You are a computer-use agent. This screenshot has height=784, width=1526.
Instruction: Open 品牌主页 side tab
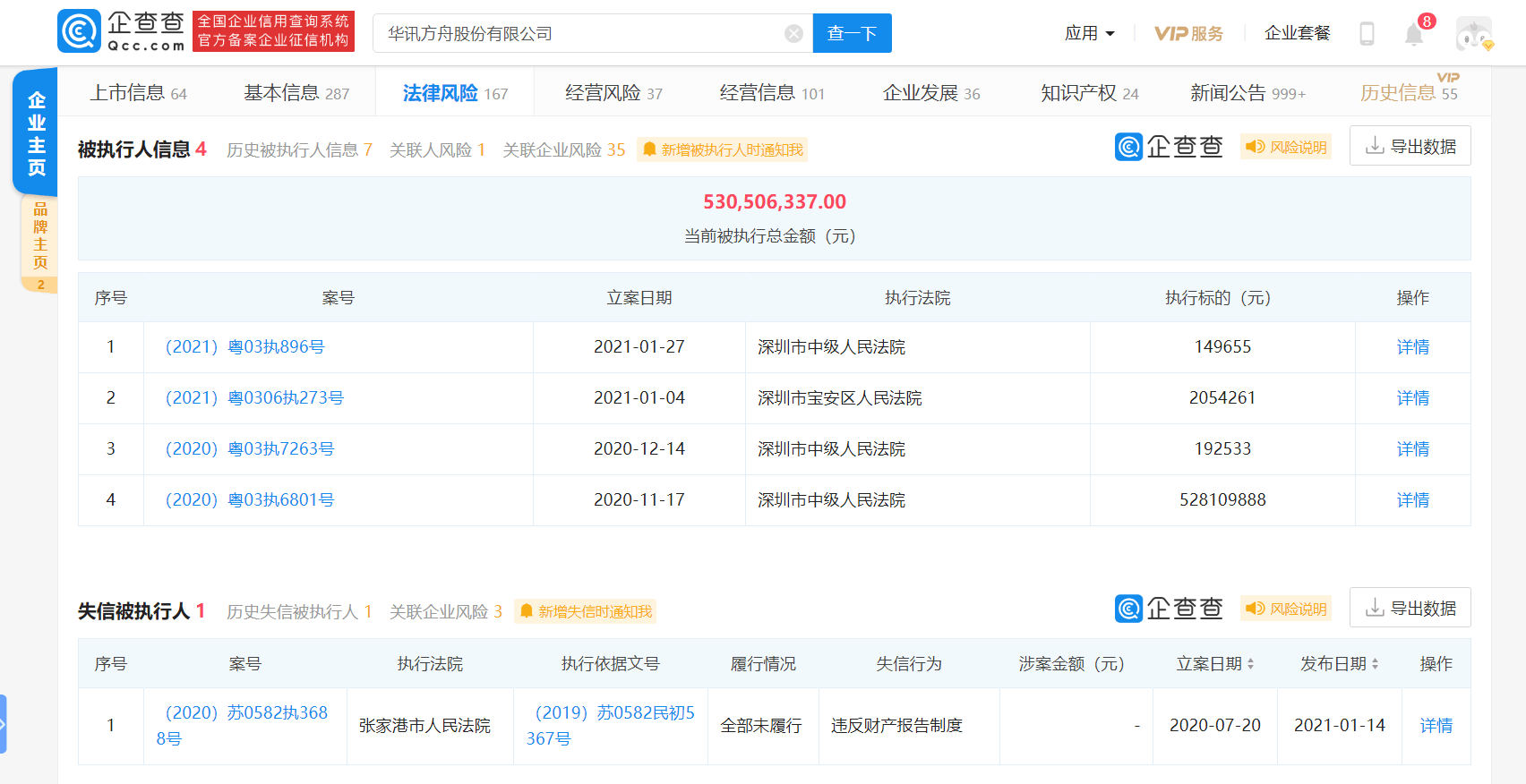(x=39, y=242)
